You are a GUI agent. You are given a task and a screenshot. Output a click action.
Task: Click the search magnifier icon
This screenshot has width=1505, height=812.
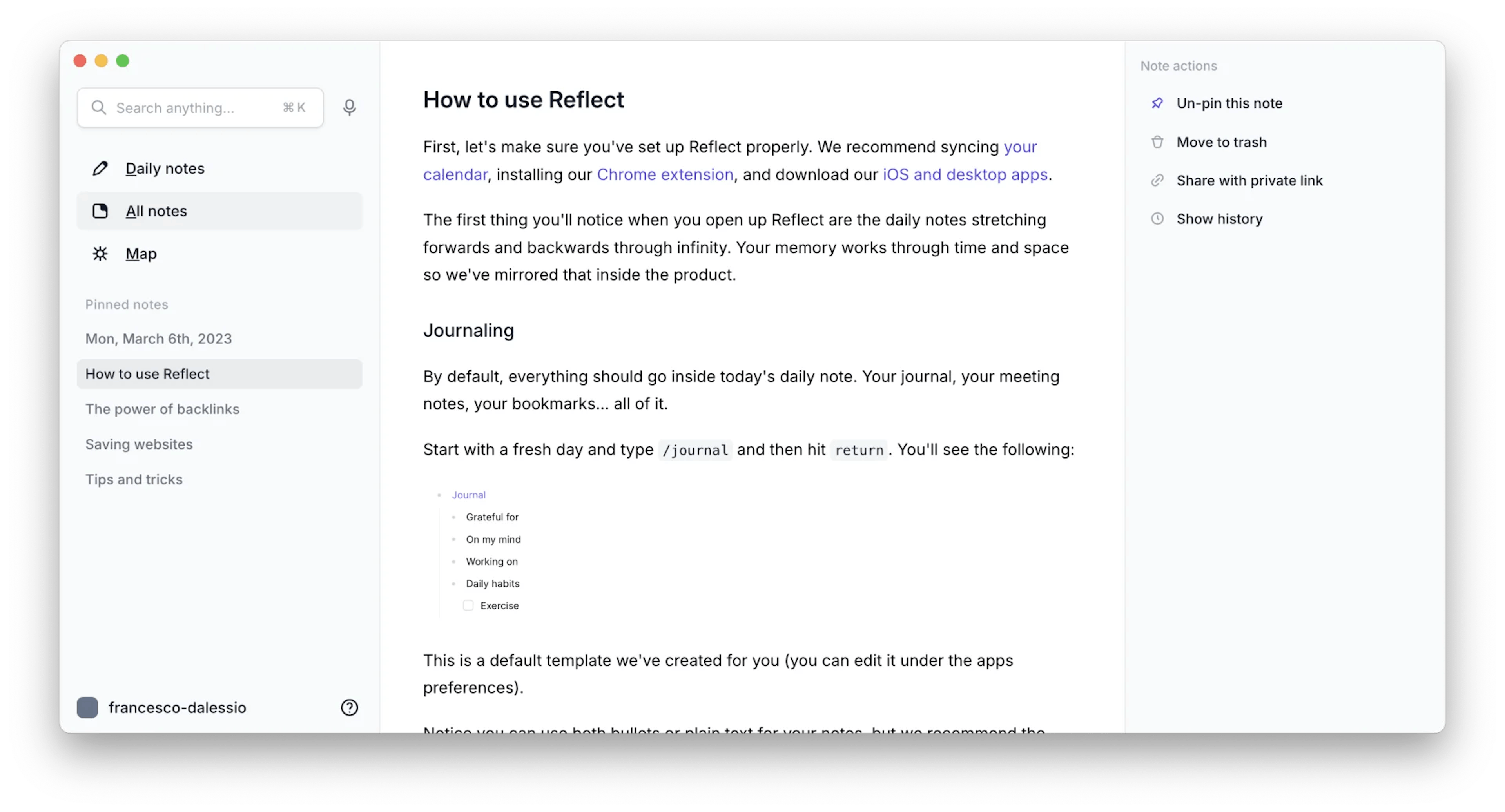click(99, 107)
